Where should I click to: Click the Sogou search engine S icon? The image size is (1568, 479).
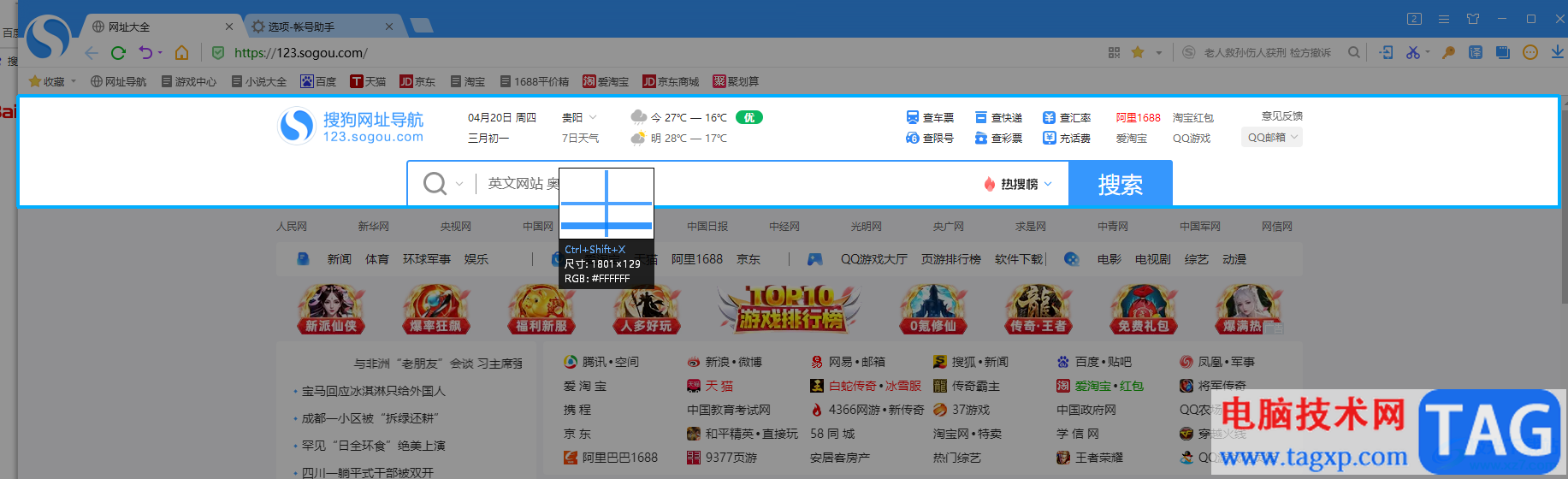click(x=1188, y=53)
